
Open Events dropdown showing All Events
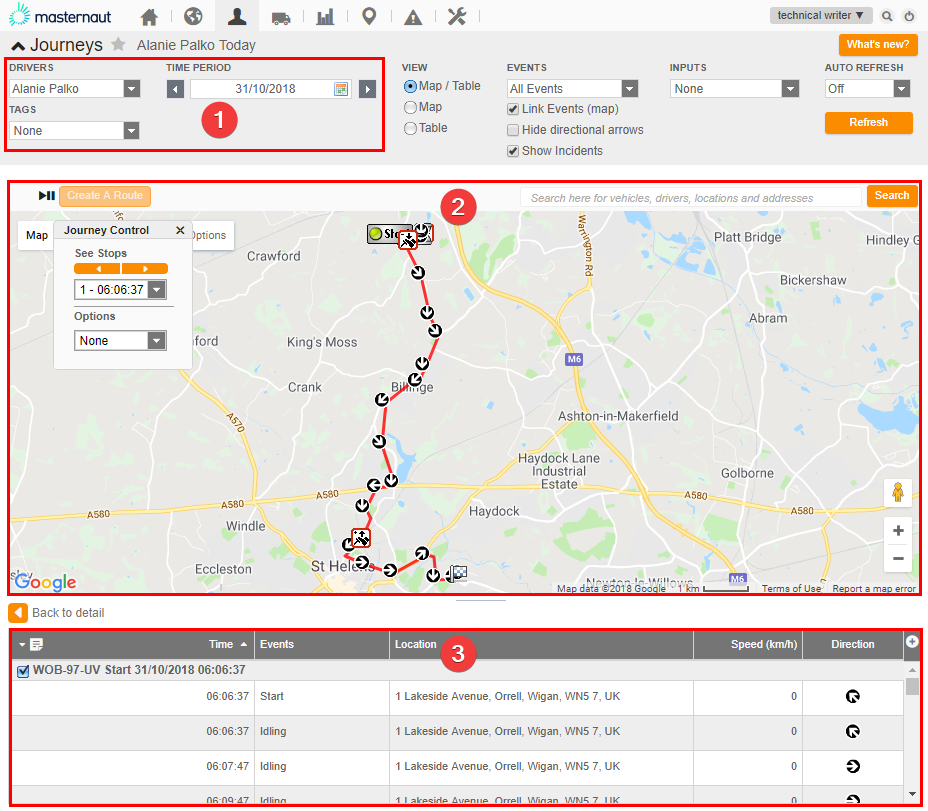click(x=572, y=89)
